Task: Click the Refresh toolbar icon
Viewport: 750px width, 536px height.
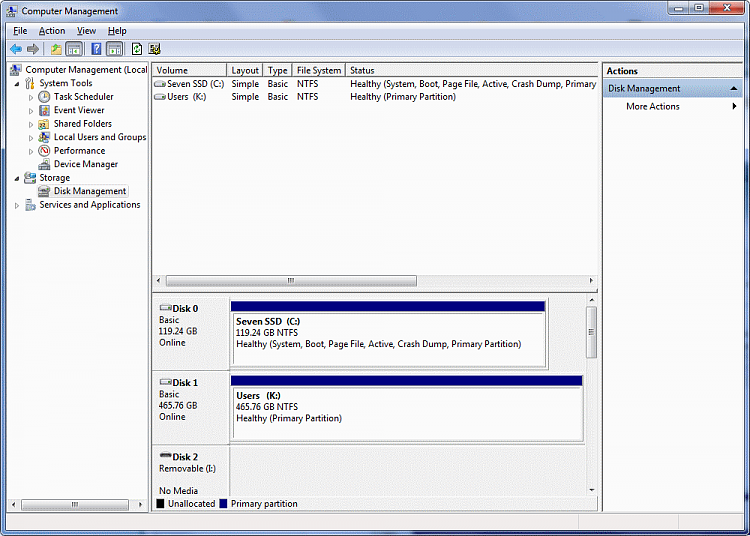Action: (137, 49)
